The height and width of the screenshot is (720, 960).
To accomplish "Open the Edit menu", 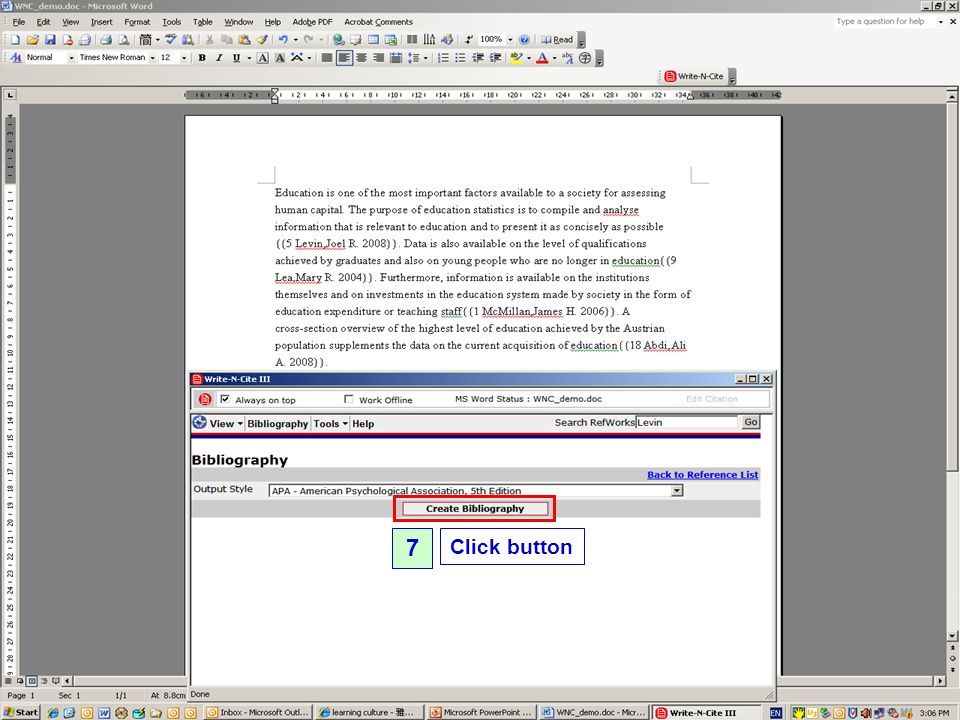I will pyautogui.click(x=43, y=22).
